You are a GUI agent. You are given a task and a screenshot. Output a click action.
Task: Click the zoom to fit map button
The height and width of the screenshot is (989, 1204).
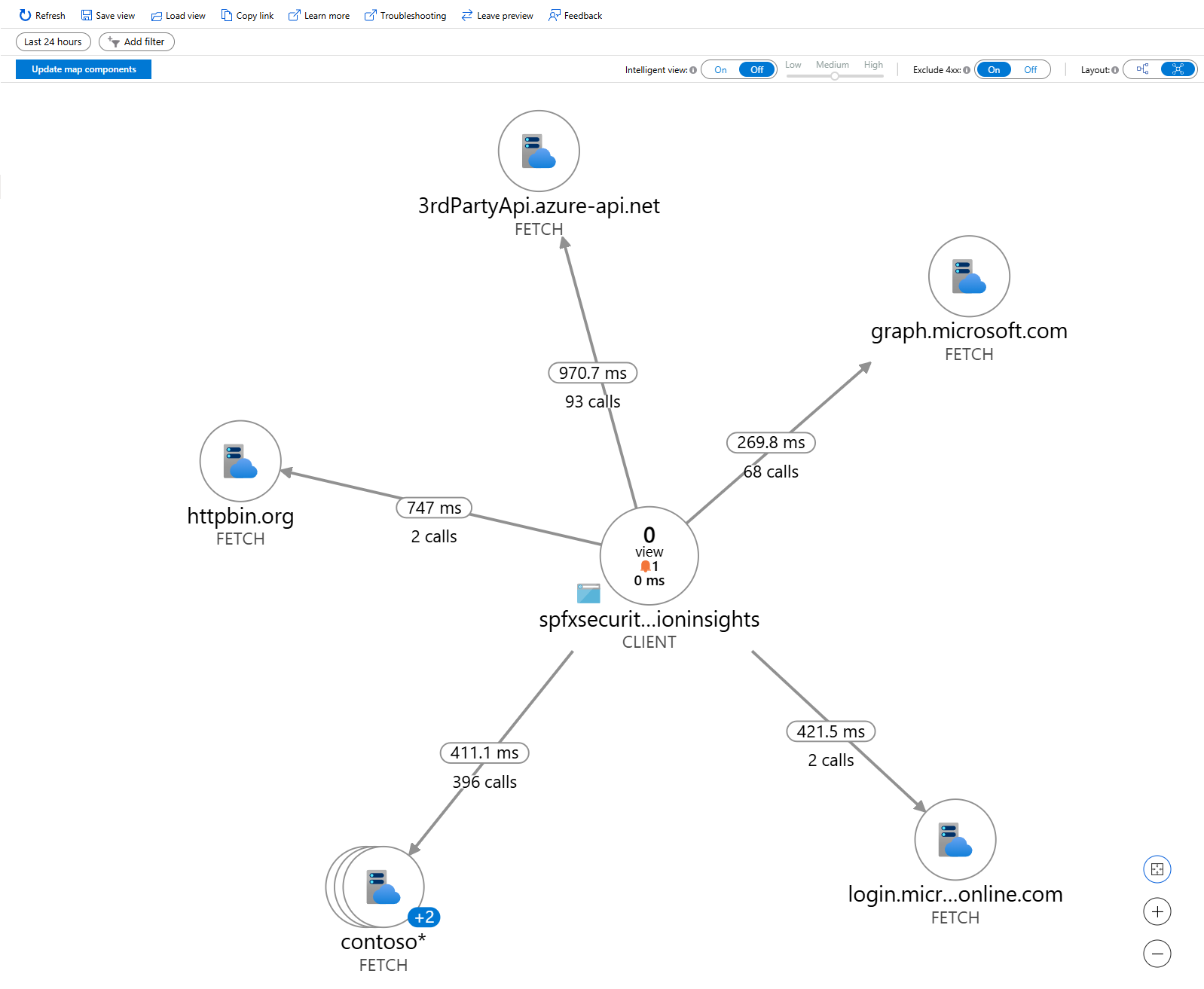(x=1157, y=869)
